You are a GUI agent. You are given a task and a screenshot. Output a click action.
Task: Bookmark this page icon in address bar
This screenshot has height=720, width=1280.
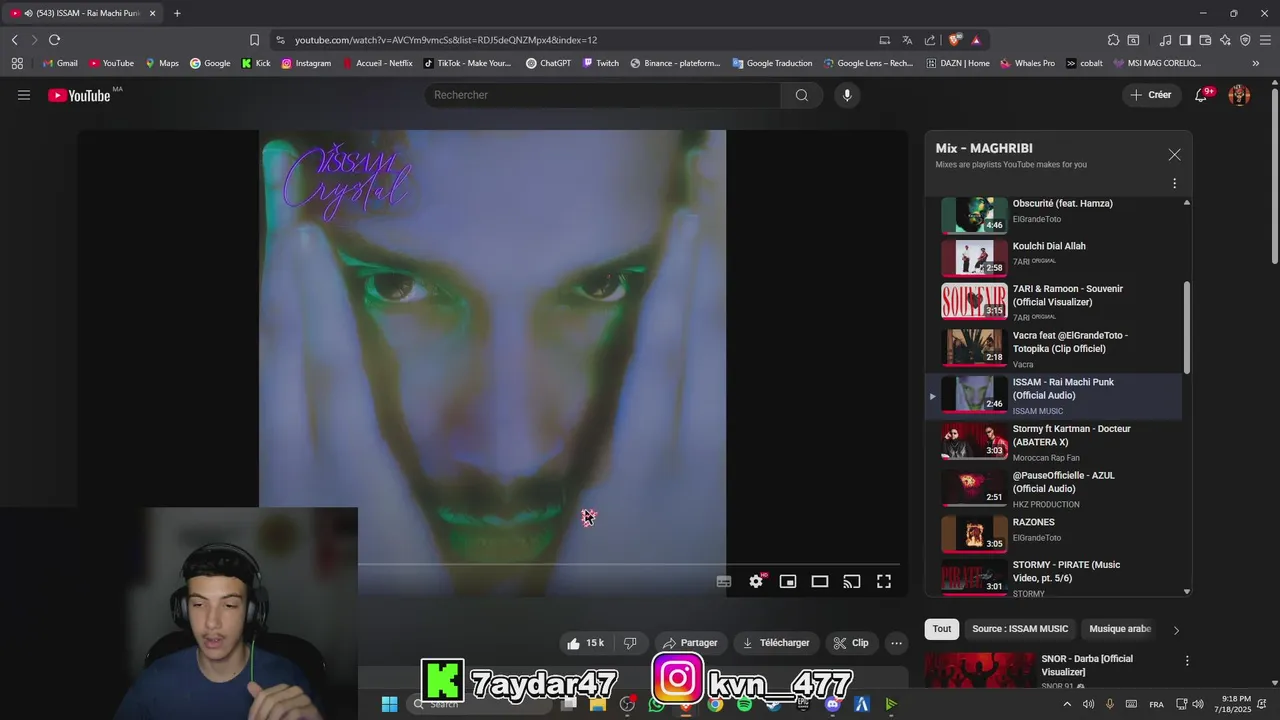(254, 40)
